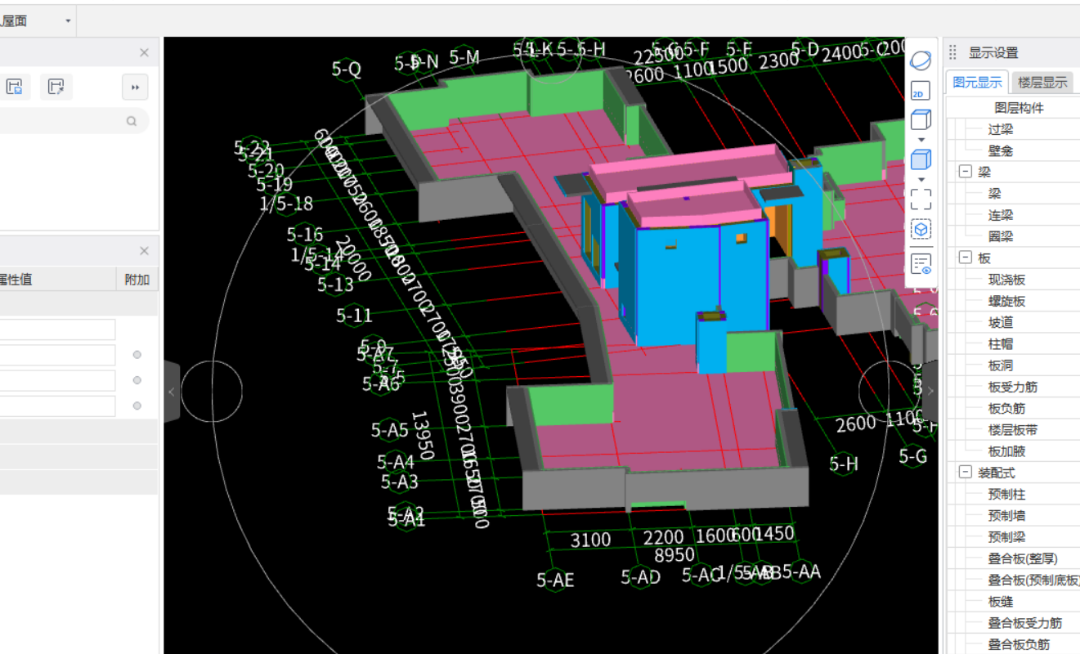
Task: Open the display settings list-eye icon
Action: 921,264
